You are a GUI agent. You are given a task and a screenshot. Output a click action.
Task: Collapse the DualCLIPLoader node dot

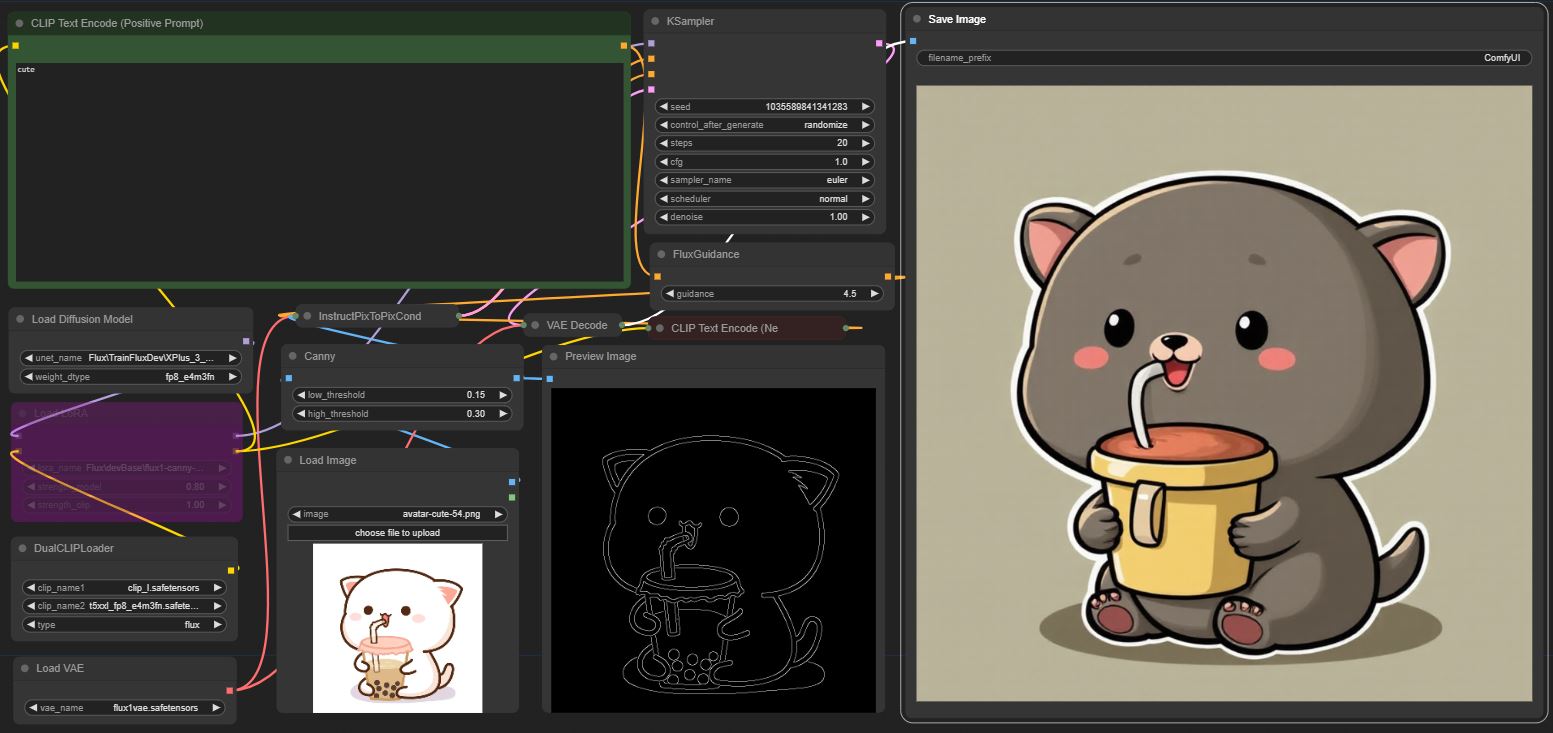(23, 548)
